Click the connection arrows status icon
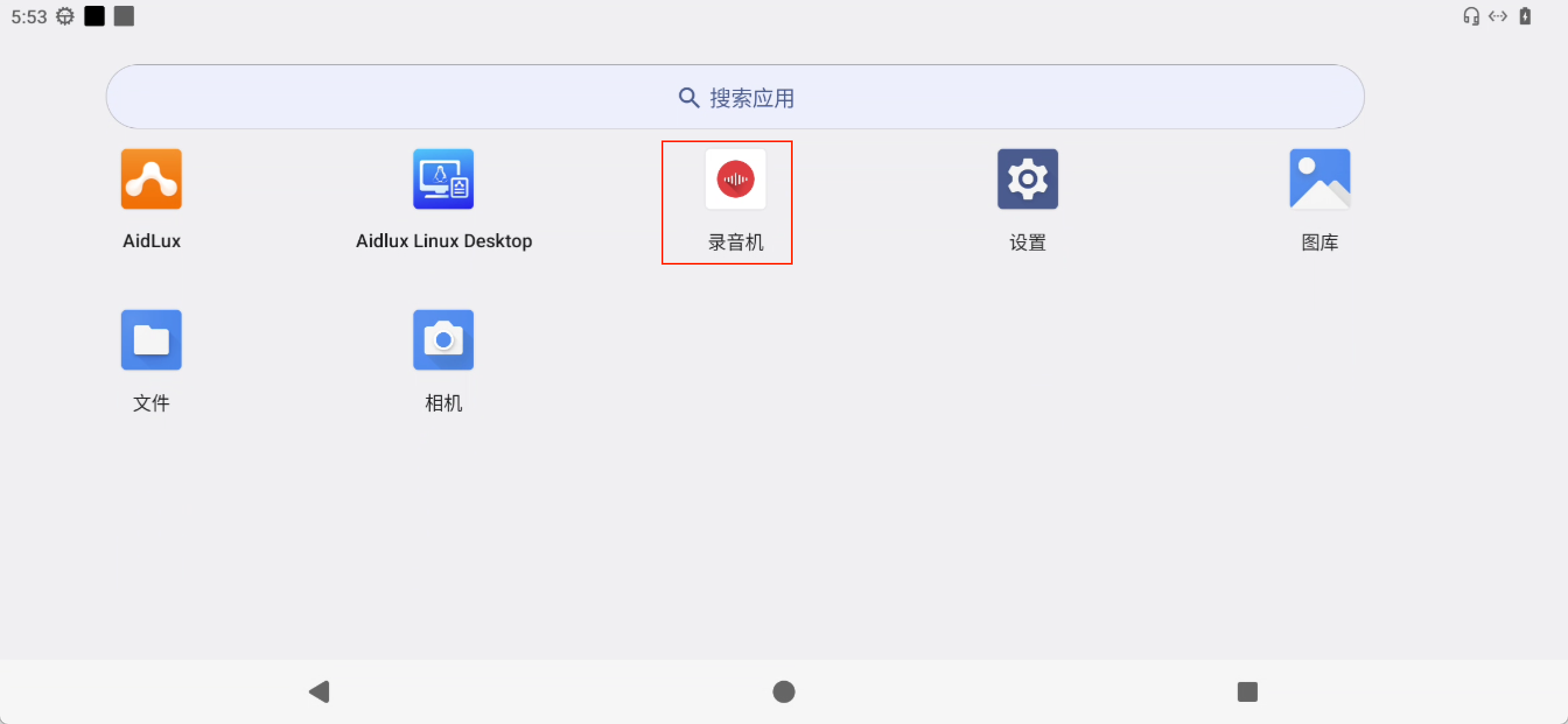 pyautogui.click(x=1498, y=16)
